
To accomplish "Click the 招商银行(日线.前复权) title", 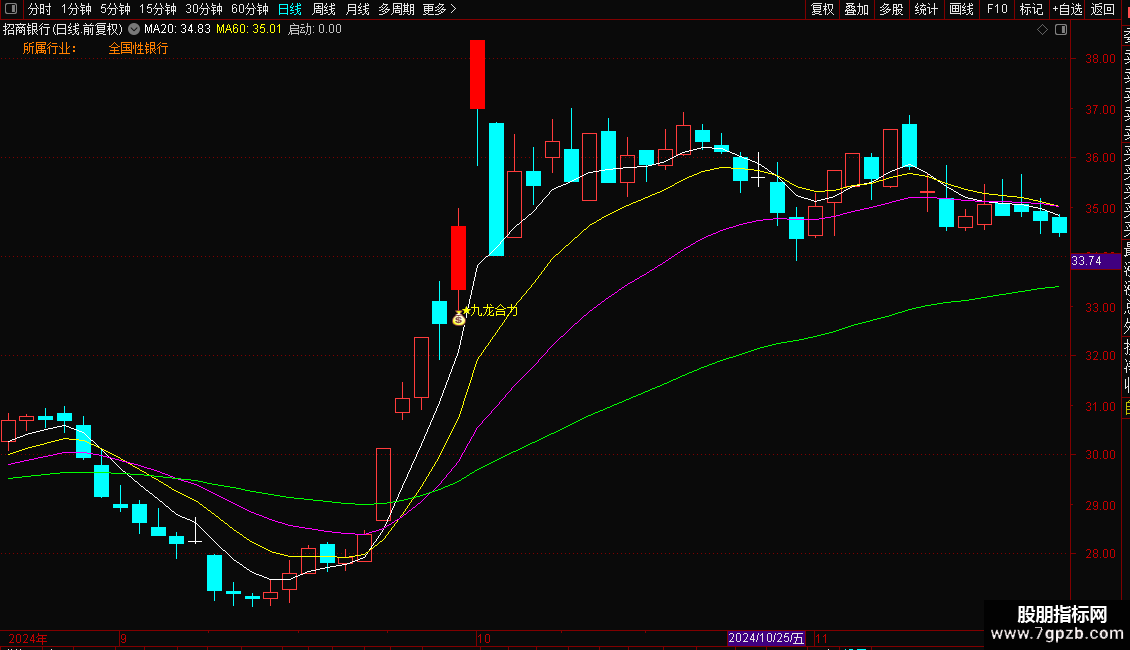I will coord(63,30).
